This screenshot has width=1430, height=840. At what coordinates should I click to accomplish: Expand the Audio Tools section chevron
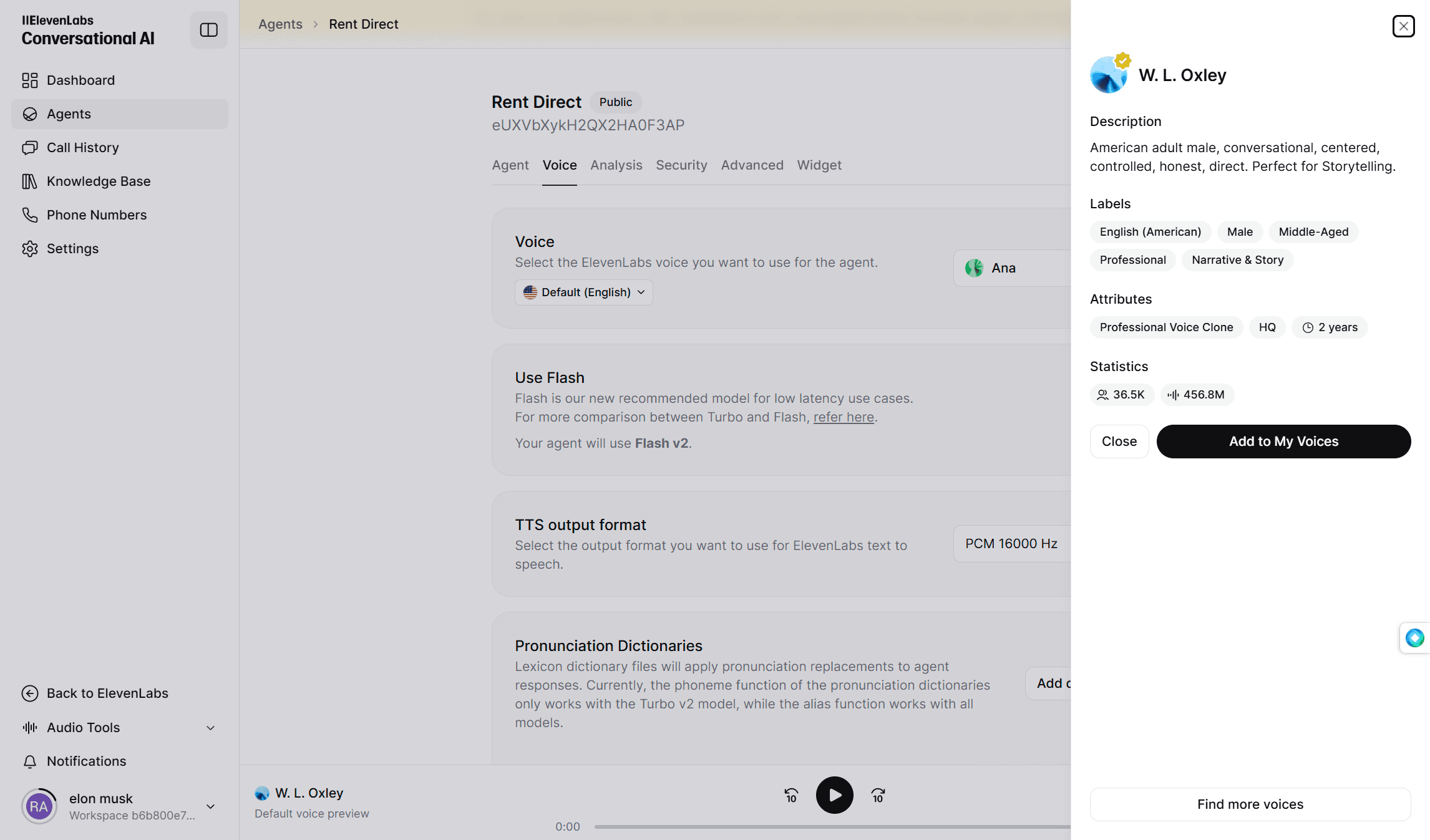tap(211, 728)
